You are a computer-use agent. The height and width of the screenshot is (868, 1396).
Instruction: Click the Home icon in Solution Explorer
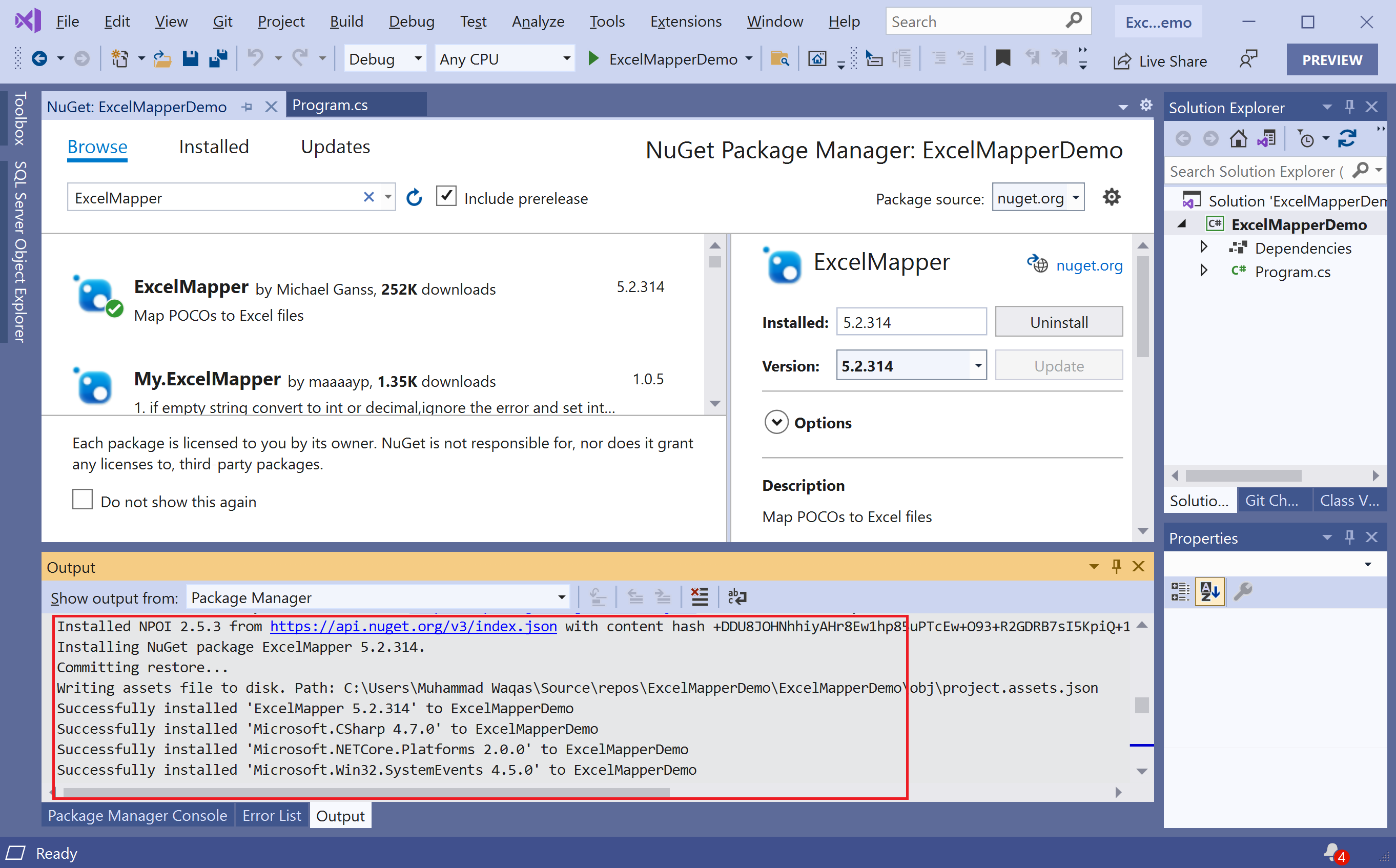click(x=1238, y=138)
